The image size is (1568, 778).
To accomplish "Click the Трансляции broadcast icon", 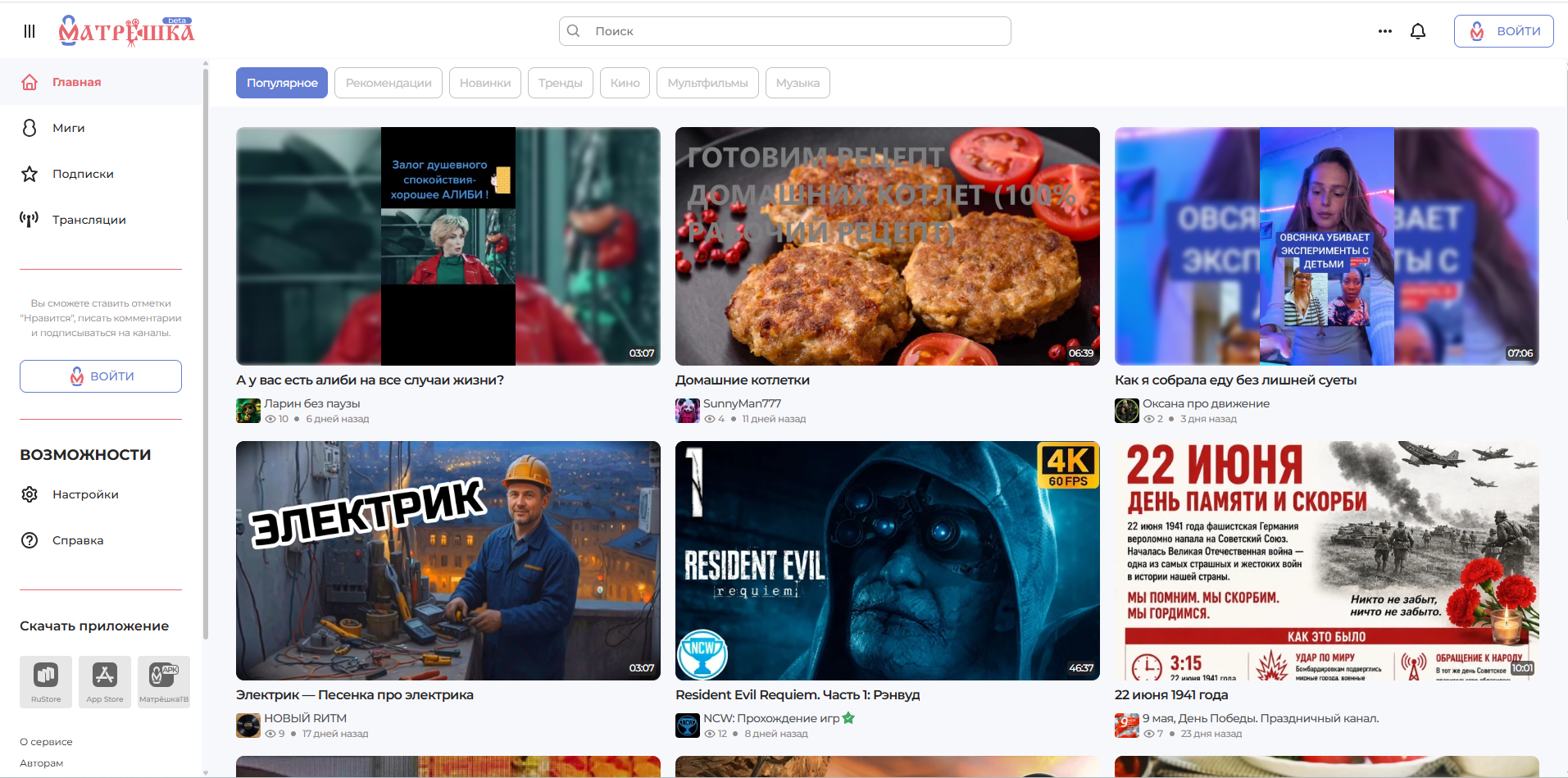I will [x=30, y=220].
